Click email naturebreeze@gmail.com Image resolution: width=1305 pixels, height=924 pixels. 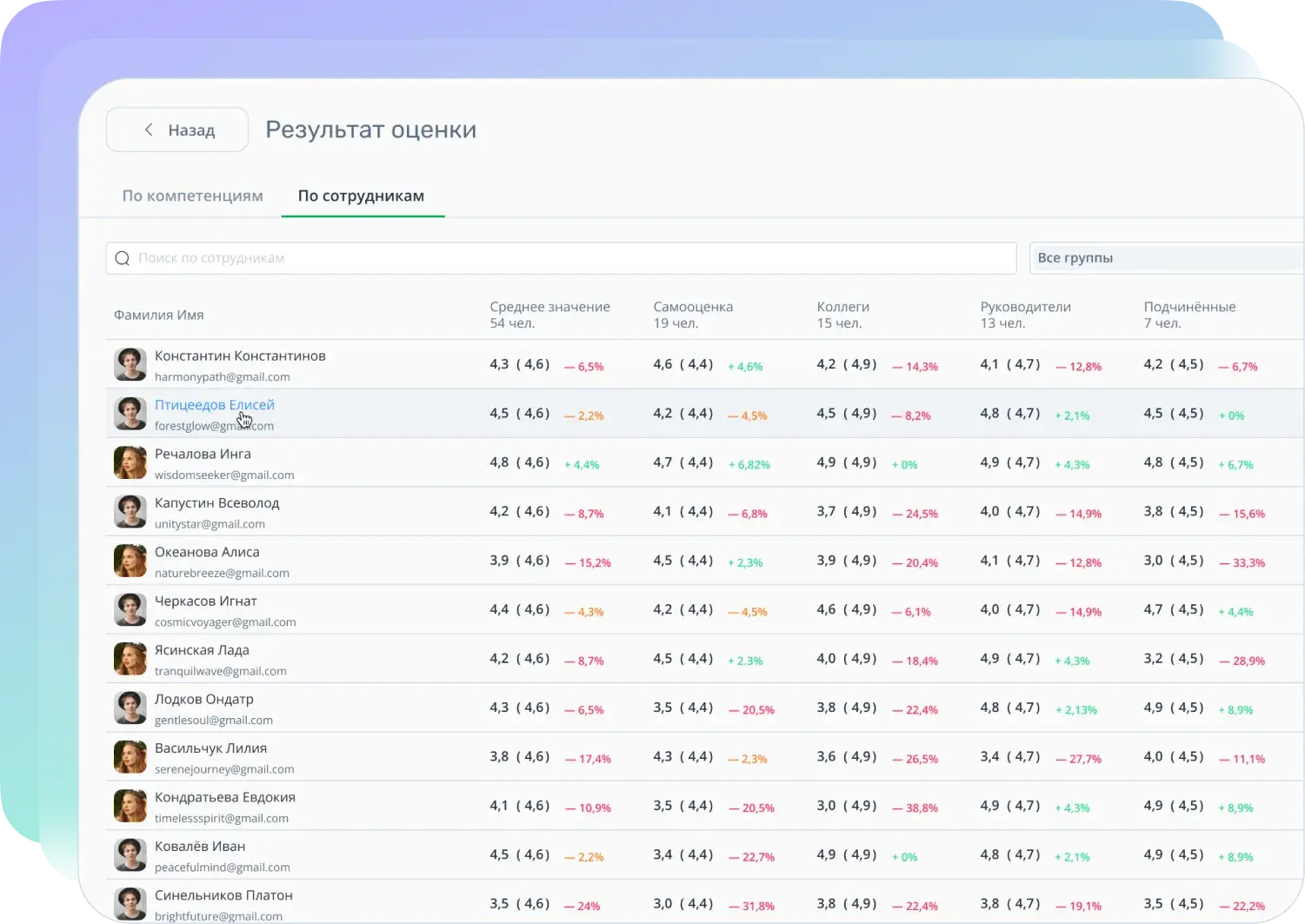tap(222, 574)
